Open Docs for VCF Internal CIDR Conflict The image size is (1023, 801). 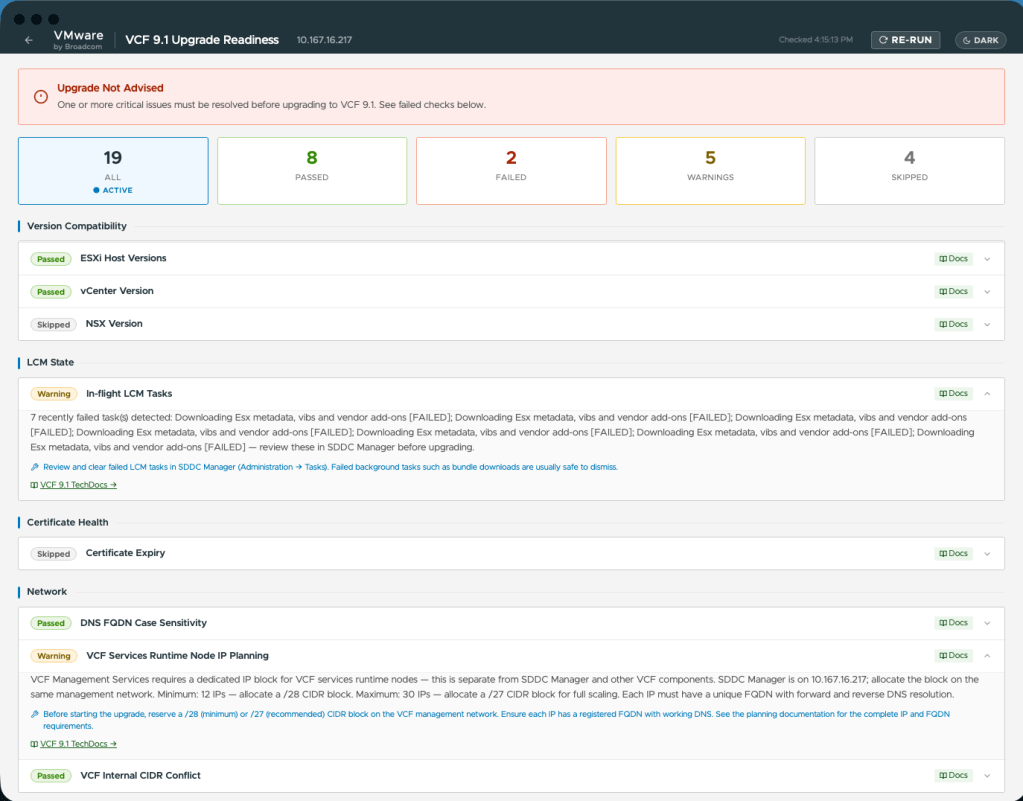pyautogui.click(x=953, y=776)
